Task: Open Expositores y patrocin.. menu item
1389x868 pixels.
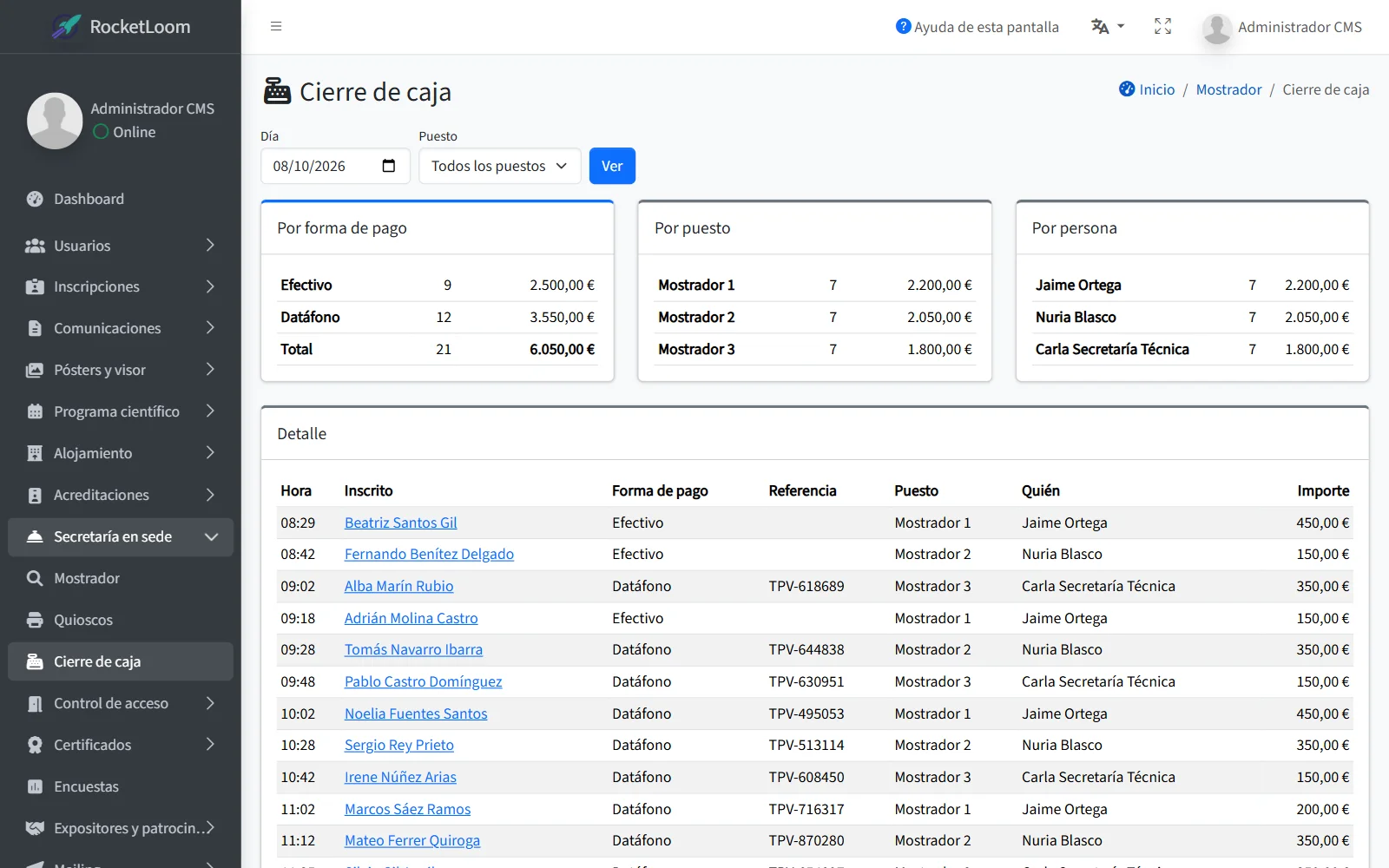Action: 121,828
